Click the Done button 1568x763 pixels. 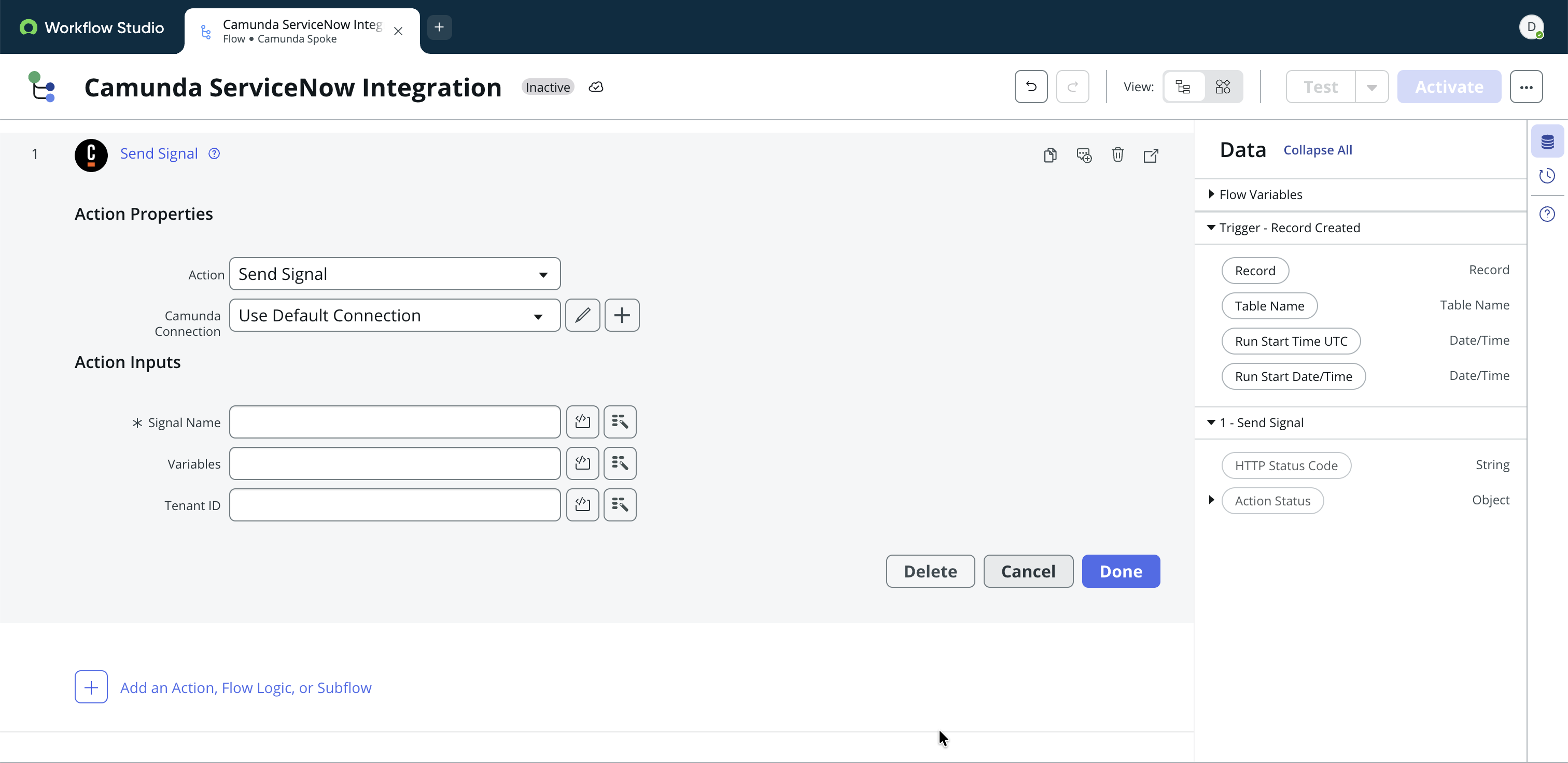pyautogui.click(x=1120, y=571)
